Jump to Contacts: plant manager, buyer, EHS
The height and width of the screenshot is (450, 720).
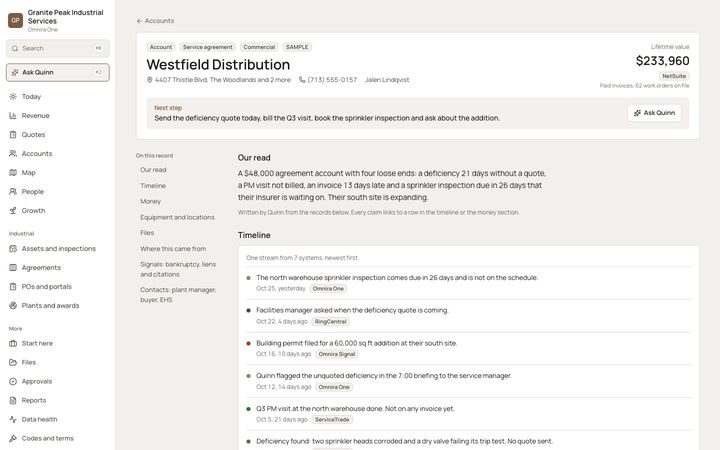click(x=178, y=295)
